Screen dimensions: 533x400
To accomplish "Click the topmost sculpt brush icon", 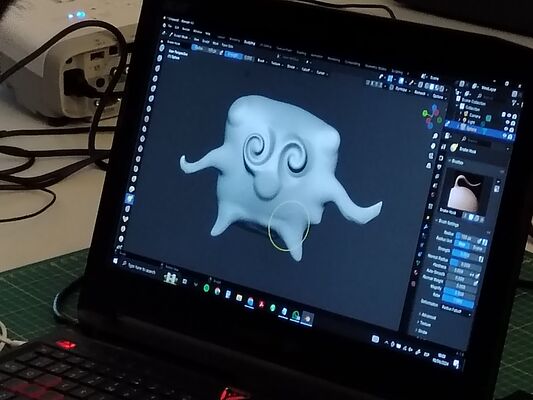I will (162, 48).
